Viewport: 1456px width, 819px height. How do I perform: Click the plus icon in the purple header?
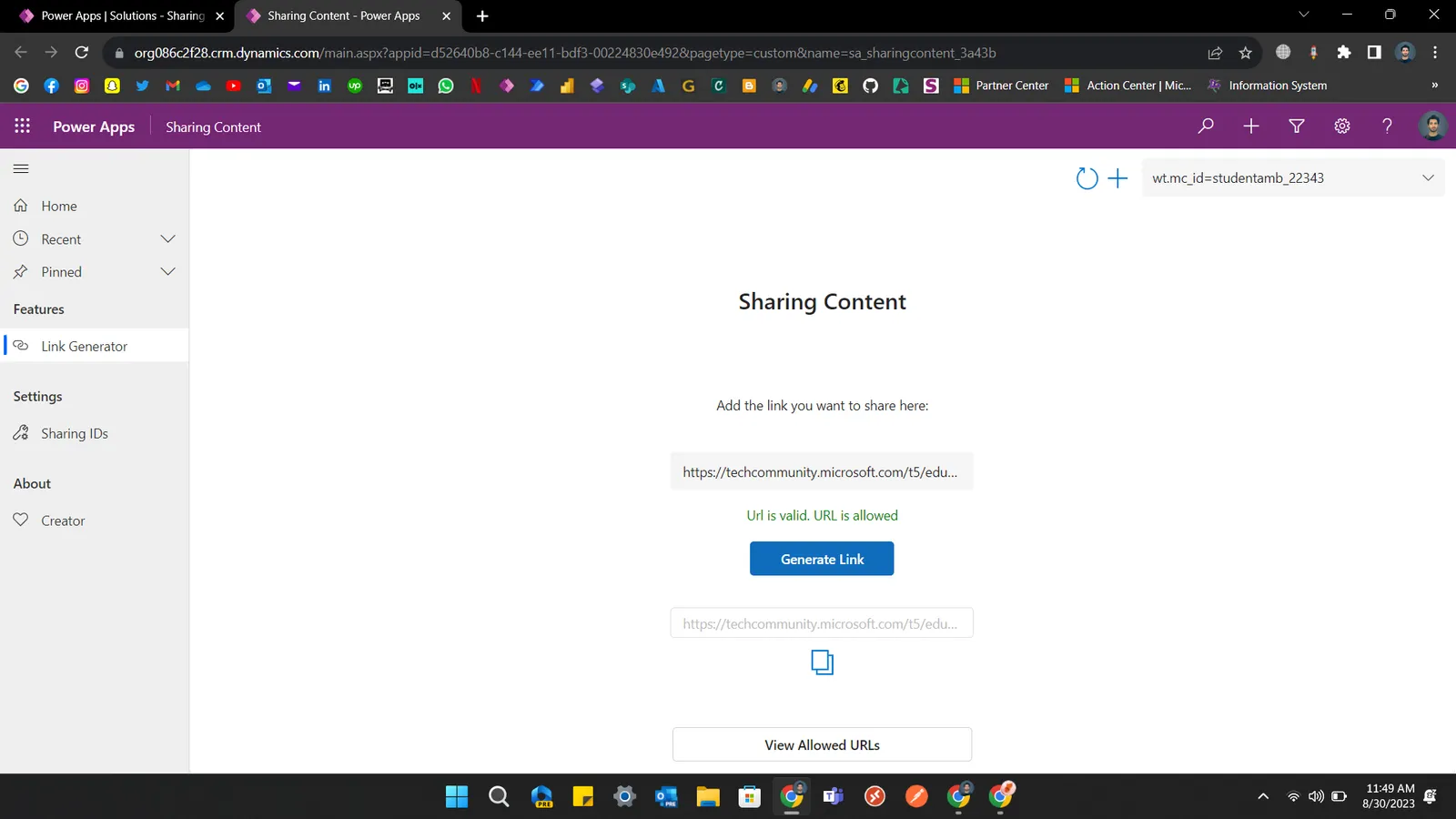(1251, 126)
